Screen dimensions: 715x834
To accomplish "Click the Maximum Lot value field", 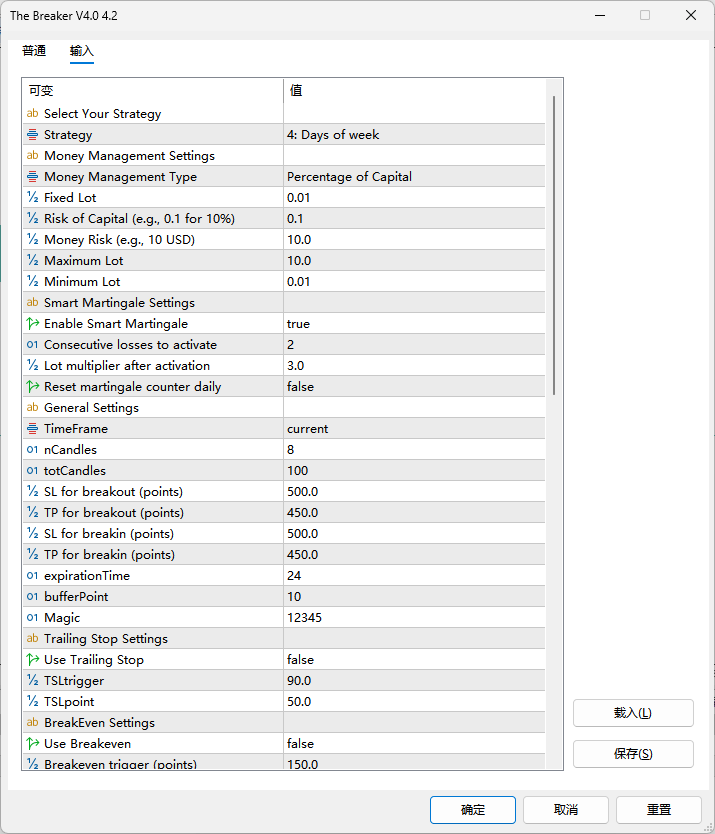I will (414, 261).
